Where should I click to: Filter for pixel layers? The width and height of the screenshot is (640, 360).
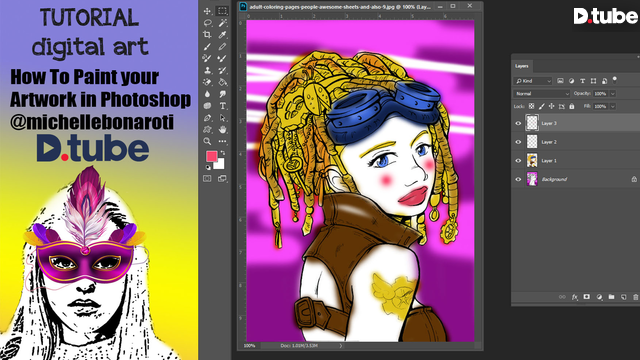point(560,81)
